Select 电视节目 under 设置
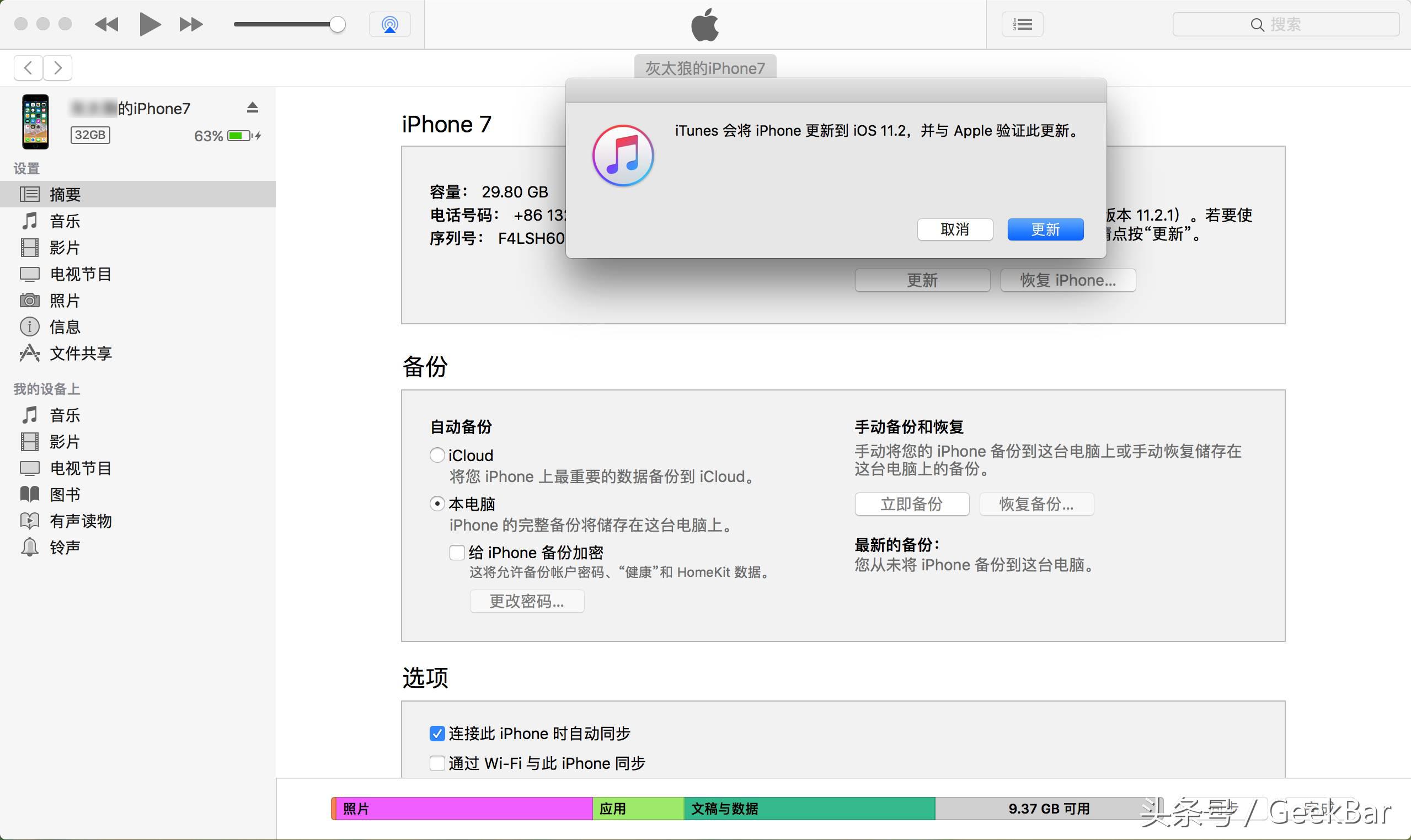The height and width of the screenshot is (840, 1411). tap(81, 274)
